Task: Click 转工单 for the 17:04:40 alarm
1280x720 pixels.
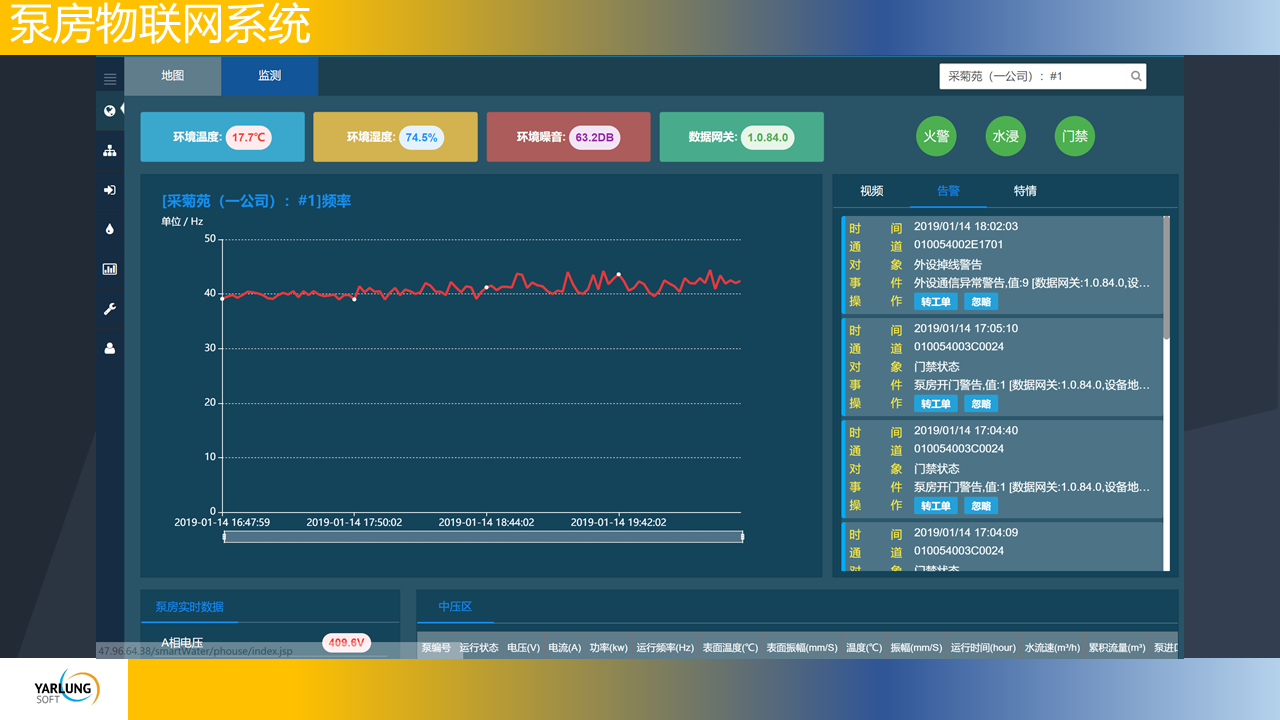Action: tap(936, 506)
